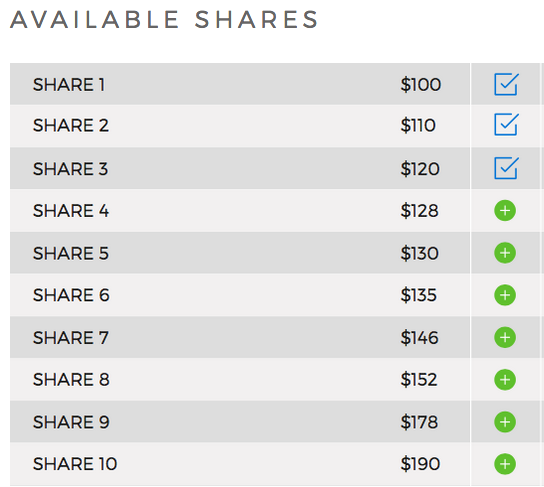The image size is (544, 487).
Task: Click the $190 price of Share 10
Action: pos(420,464)
